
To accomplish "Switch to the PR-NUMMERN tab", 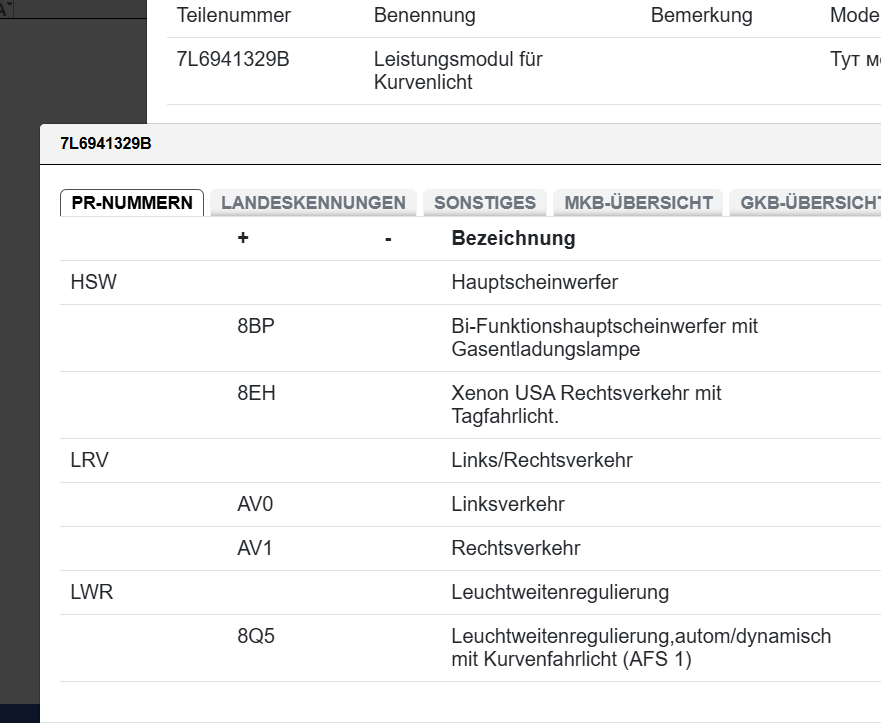I will 132,203.
